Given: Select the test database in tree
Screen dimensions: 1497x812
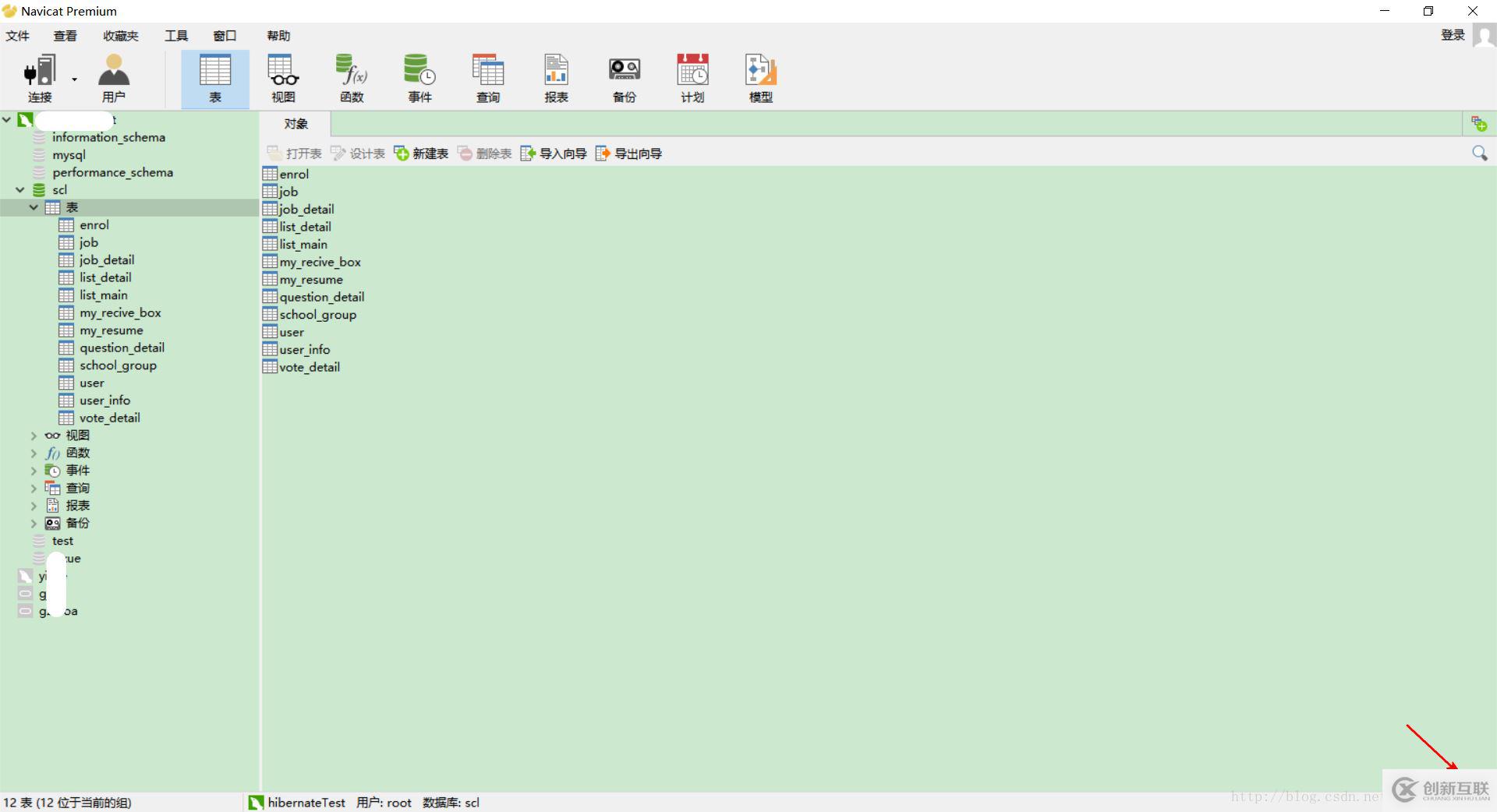Looking at the screenshot, I should point(62,541).
